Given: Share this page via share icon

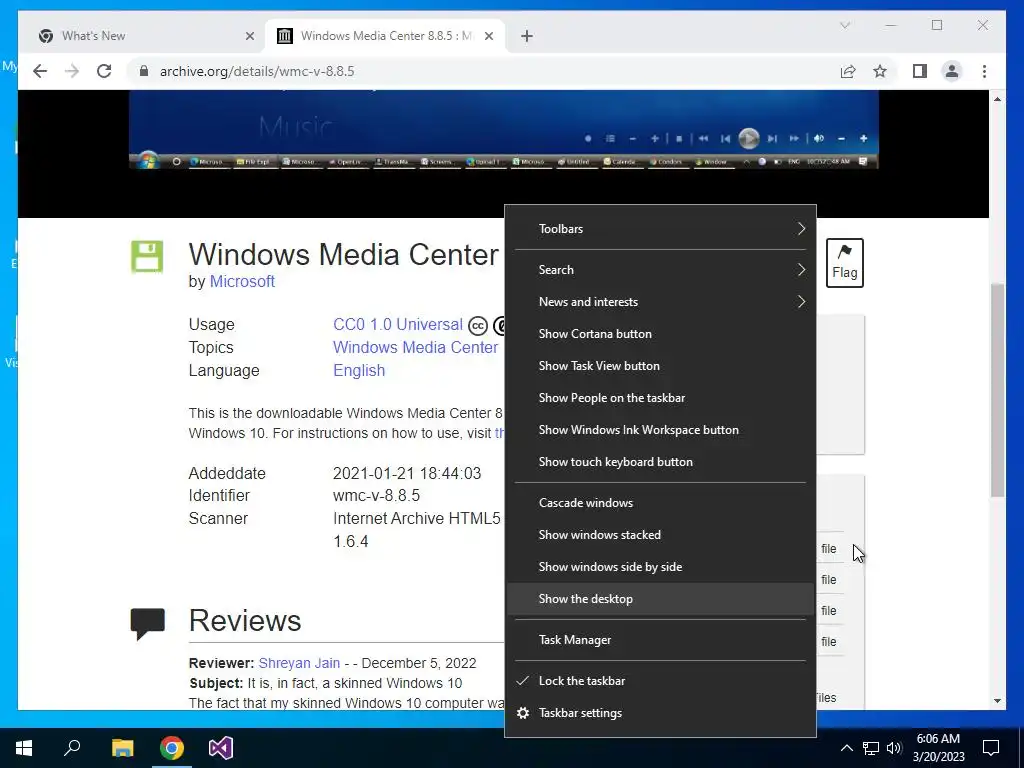Looking at the screenshot, I should click(848, 71).
